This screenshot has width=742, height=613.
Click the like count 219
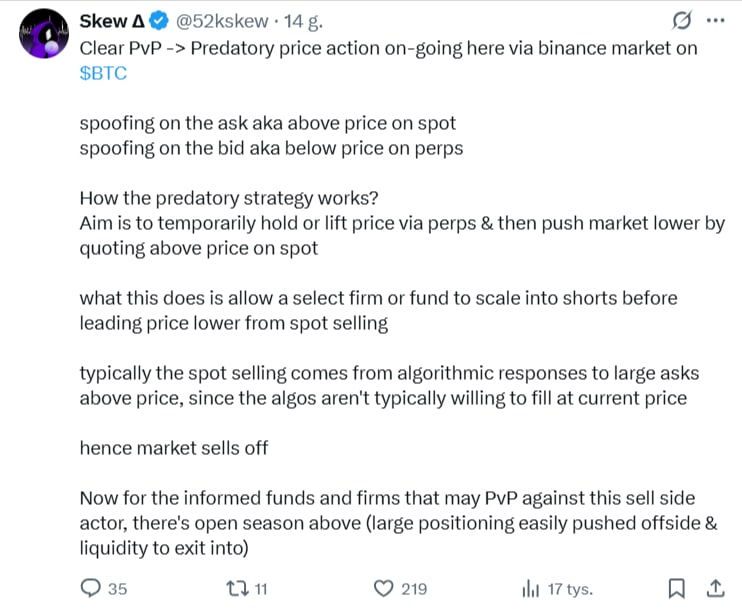pos(414,588)
